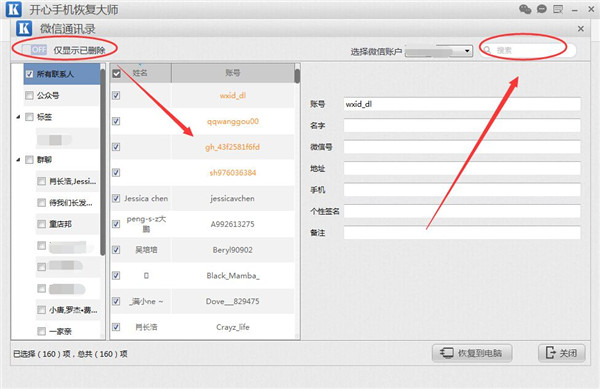Check the 待我们长发... group checkbox

pyautogui.click(x=41, y=202)
